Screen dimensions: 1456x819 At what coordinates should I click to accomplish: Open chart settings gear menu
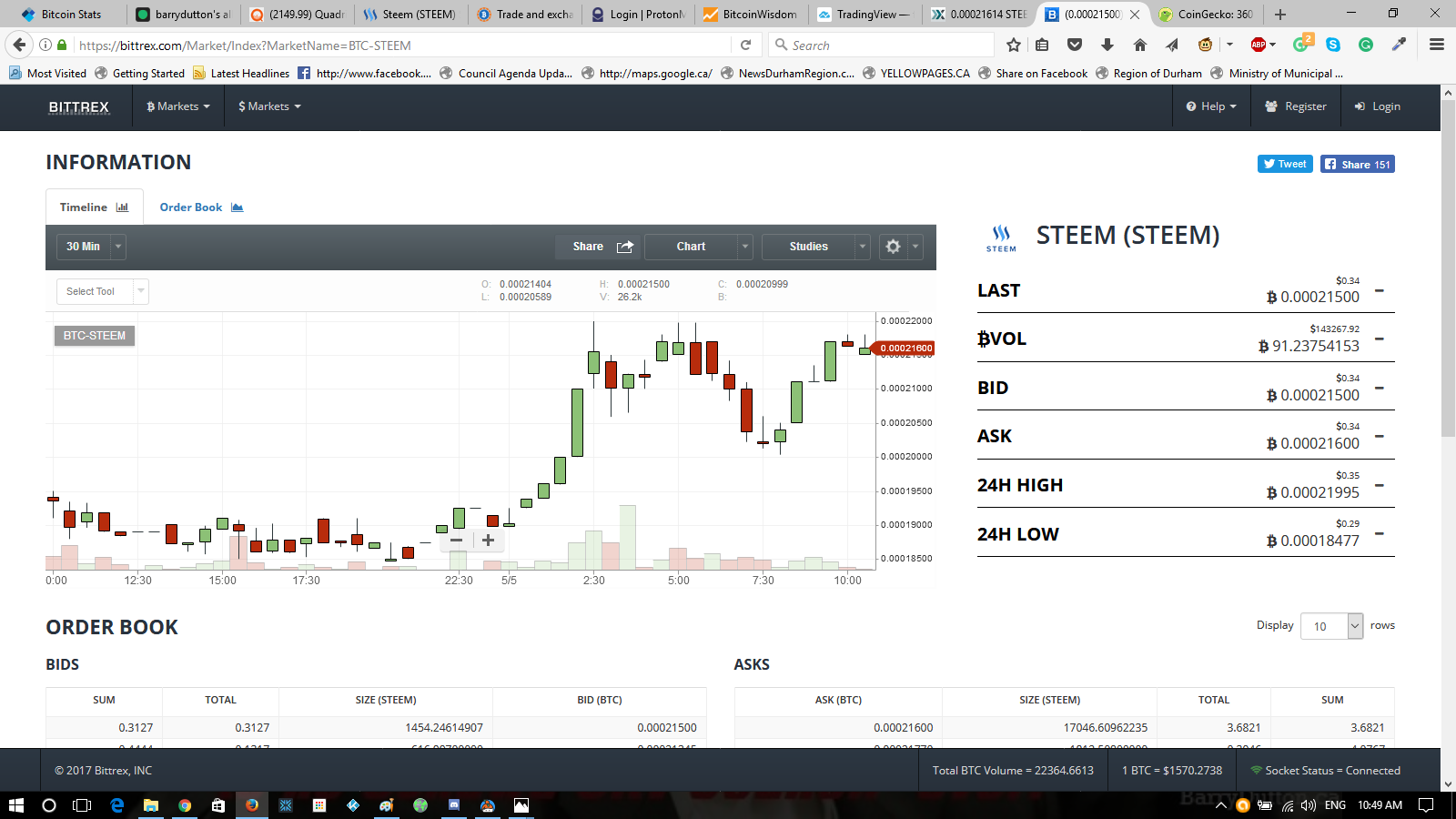click(x=901, y=247)
